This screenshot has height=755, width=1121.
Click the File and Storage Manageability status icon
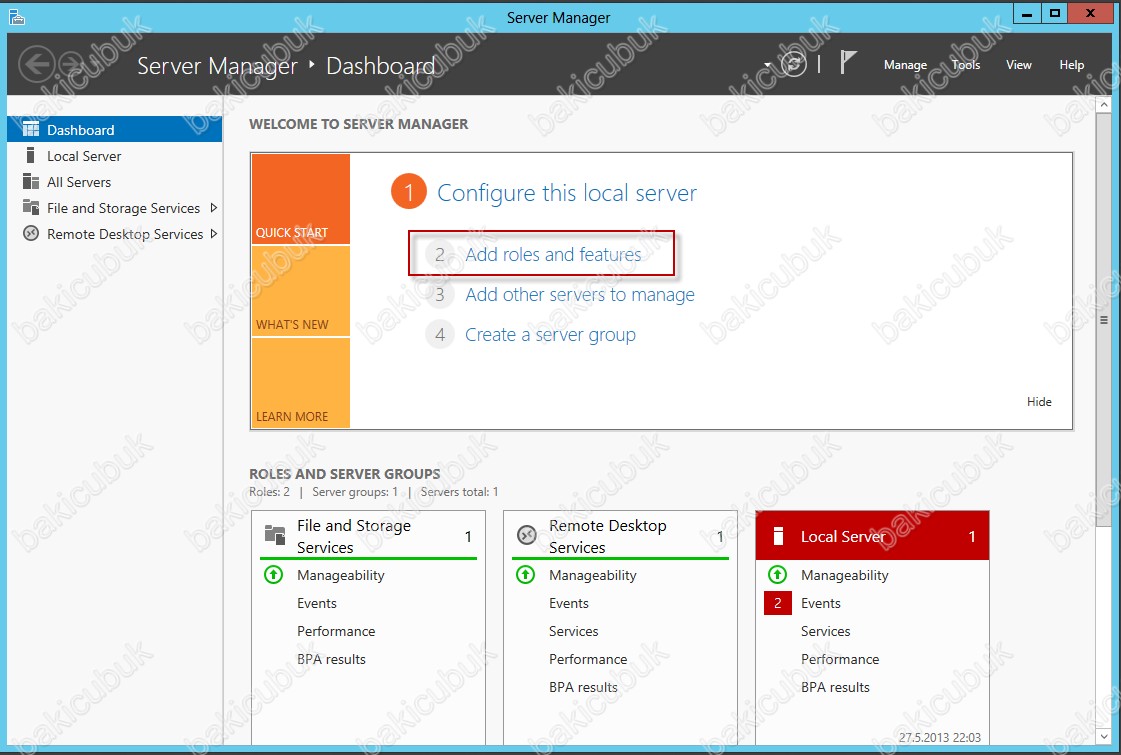pyautogui.click(x=274, y=575)
